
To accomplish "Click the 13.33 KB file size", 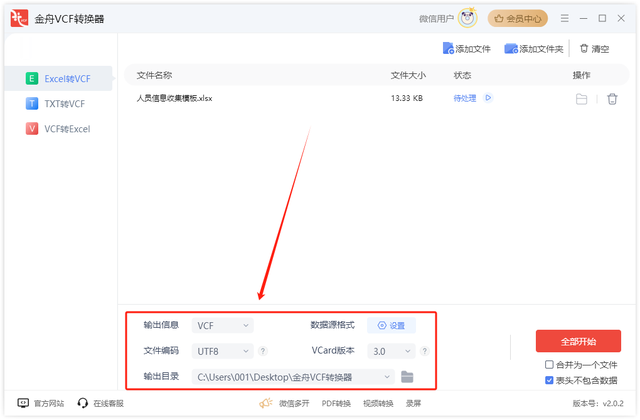I will [x=407, y=98].
